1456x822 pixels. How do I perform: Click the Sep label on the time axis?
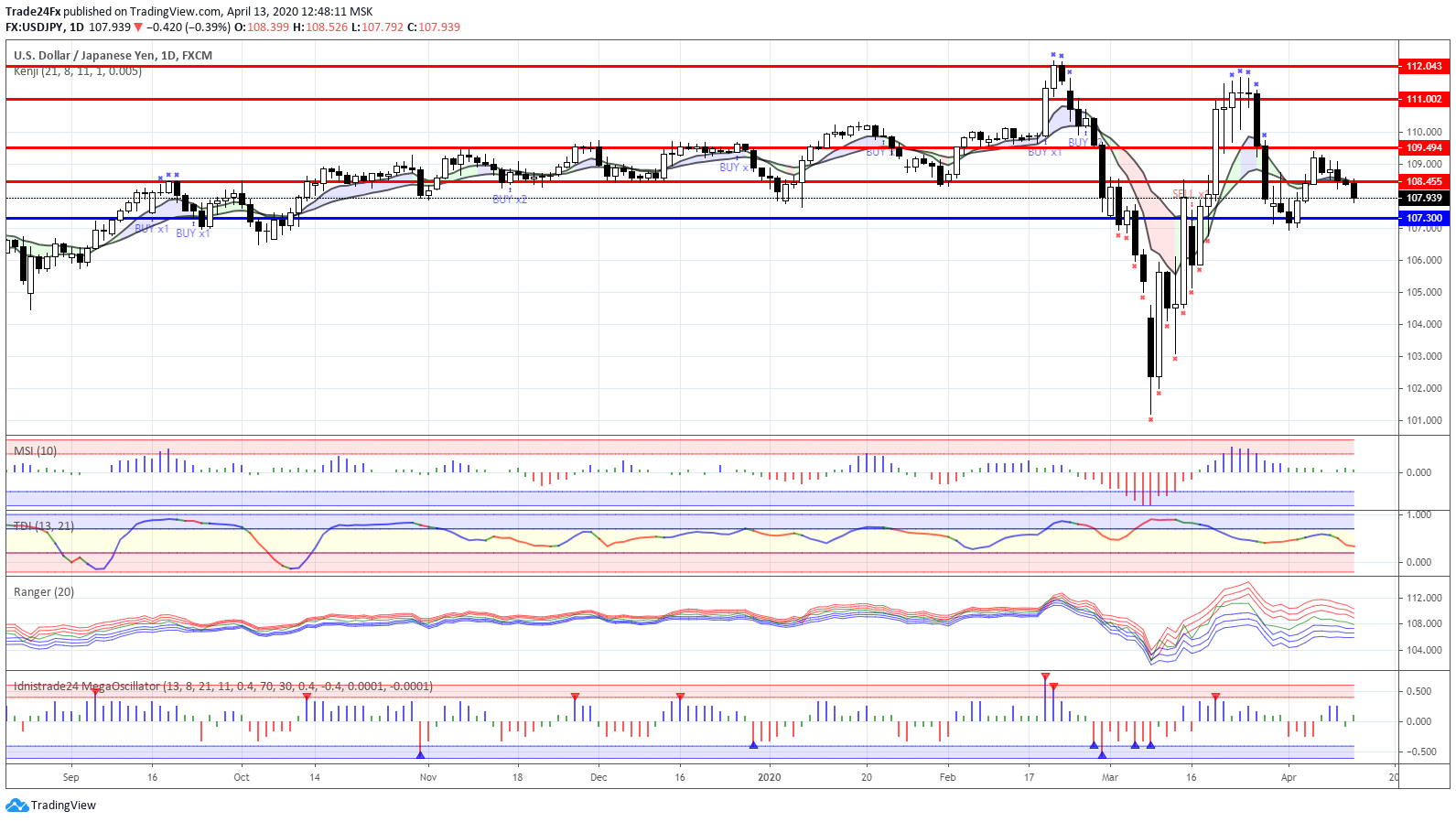pos(70,777)
